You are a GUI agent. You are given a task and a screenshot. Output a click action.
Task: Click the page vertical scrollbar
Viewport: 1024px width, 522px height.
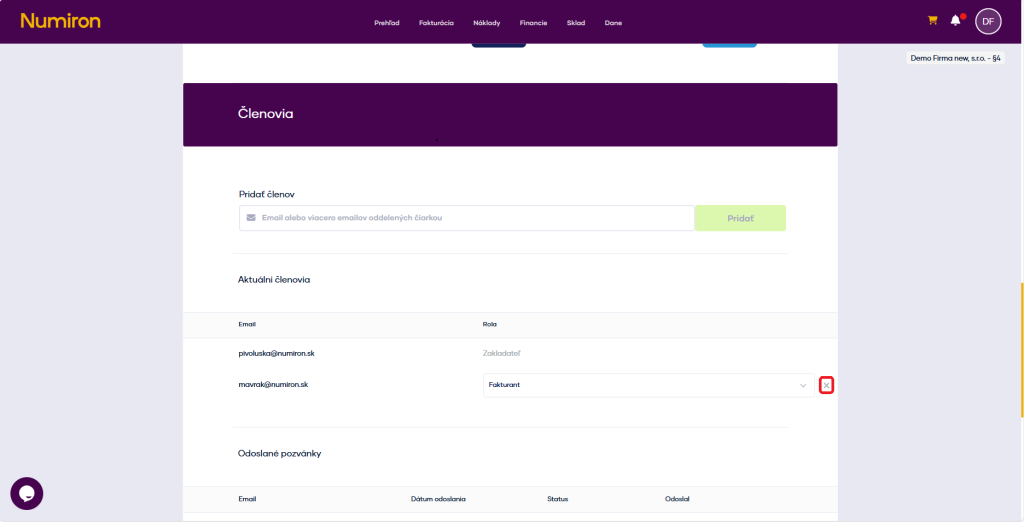coord(1020,350)
